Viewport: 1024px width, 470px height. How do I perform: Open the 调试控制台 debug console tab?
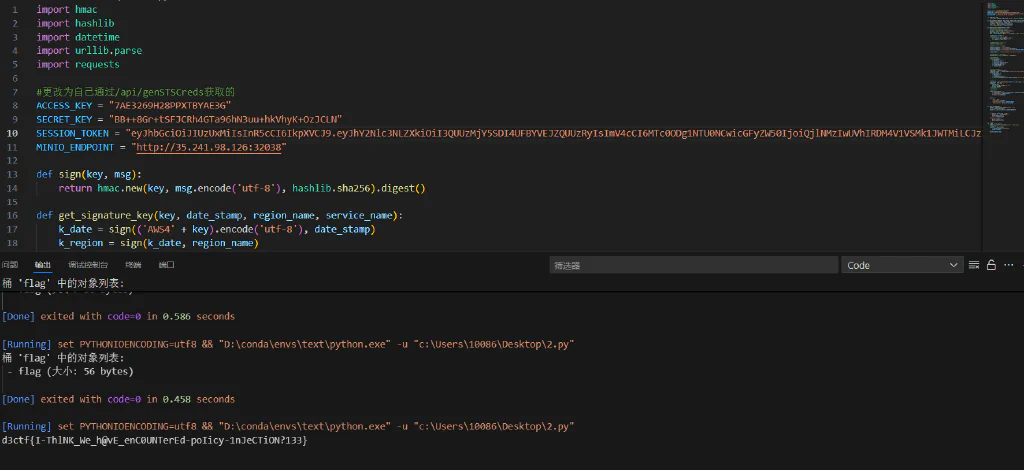88,265
